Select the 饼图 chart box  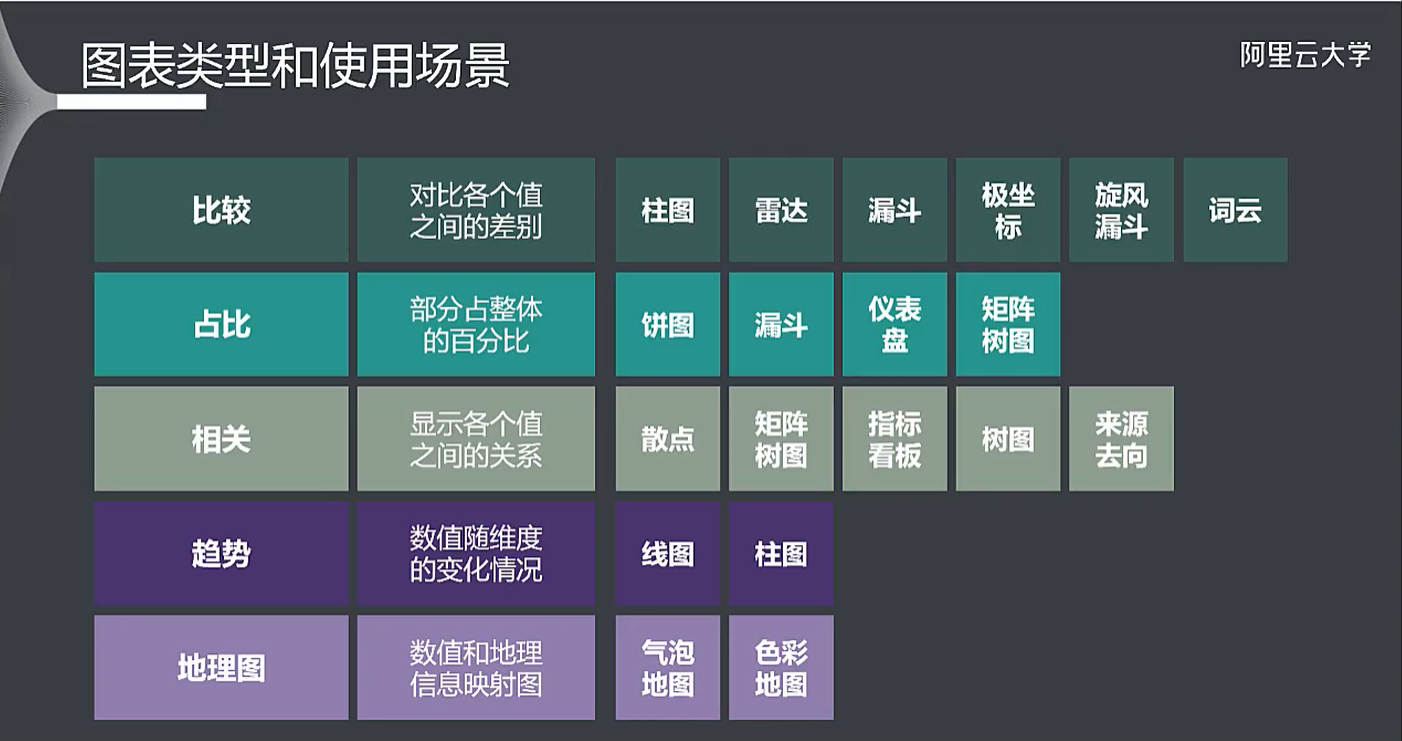point(668,324)
